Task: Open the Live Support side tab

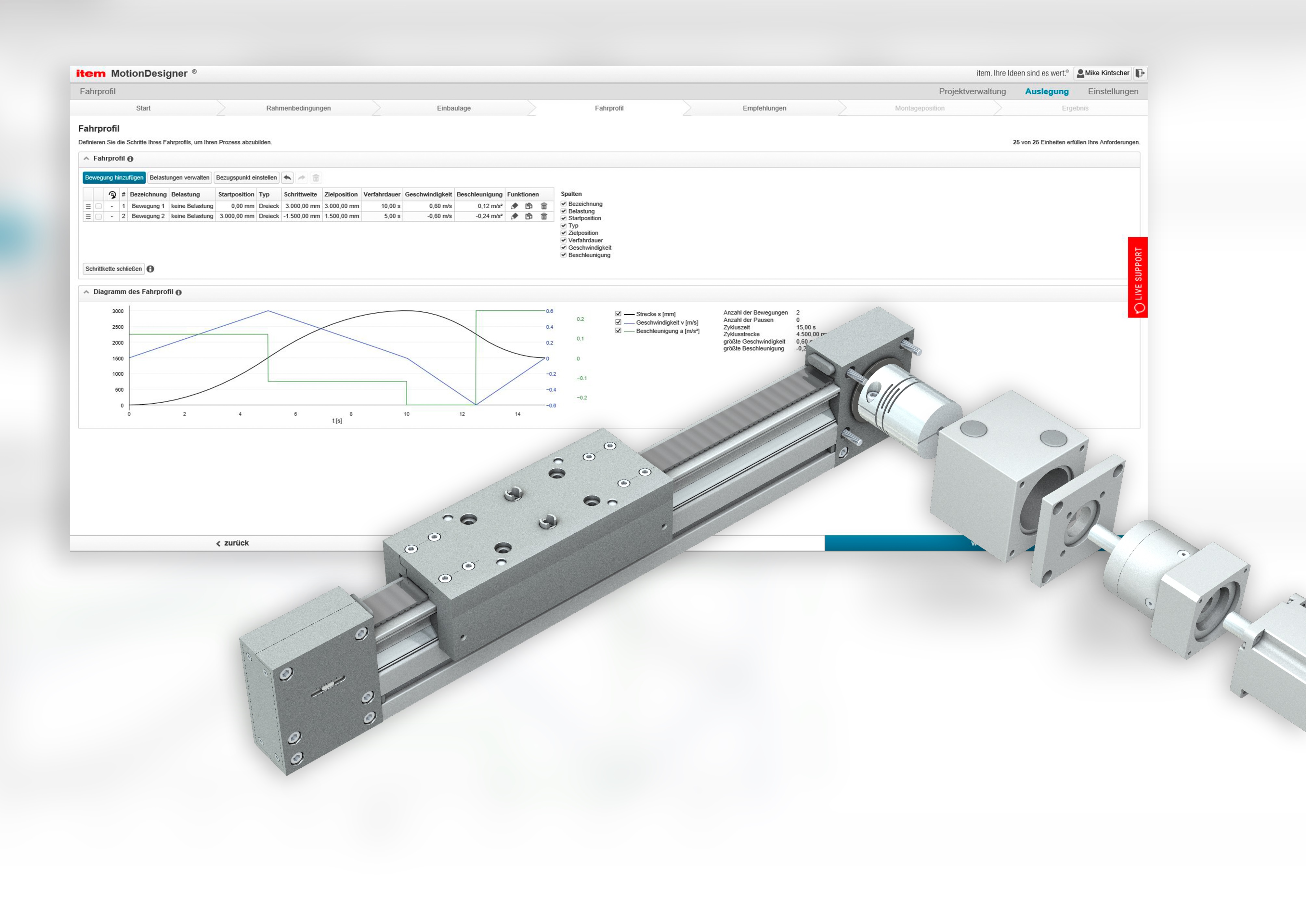Action: [x=1138, y=277]
